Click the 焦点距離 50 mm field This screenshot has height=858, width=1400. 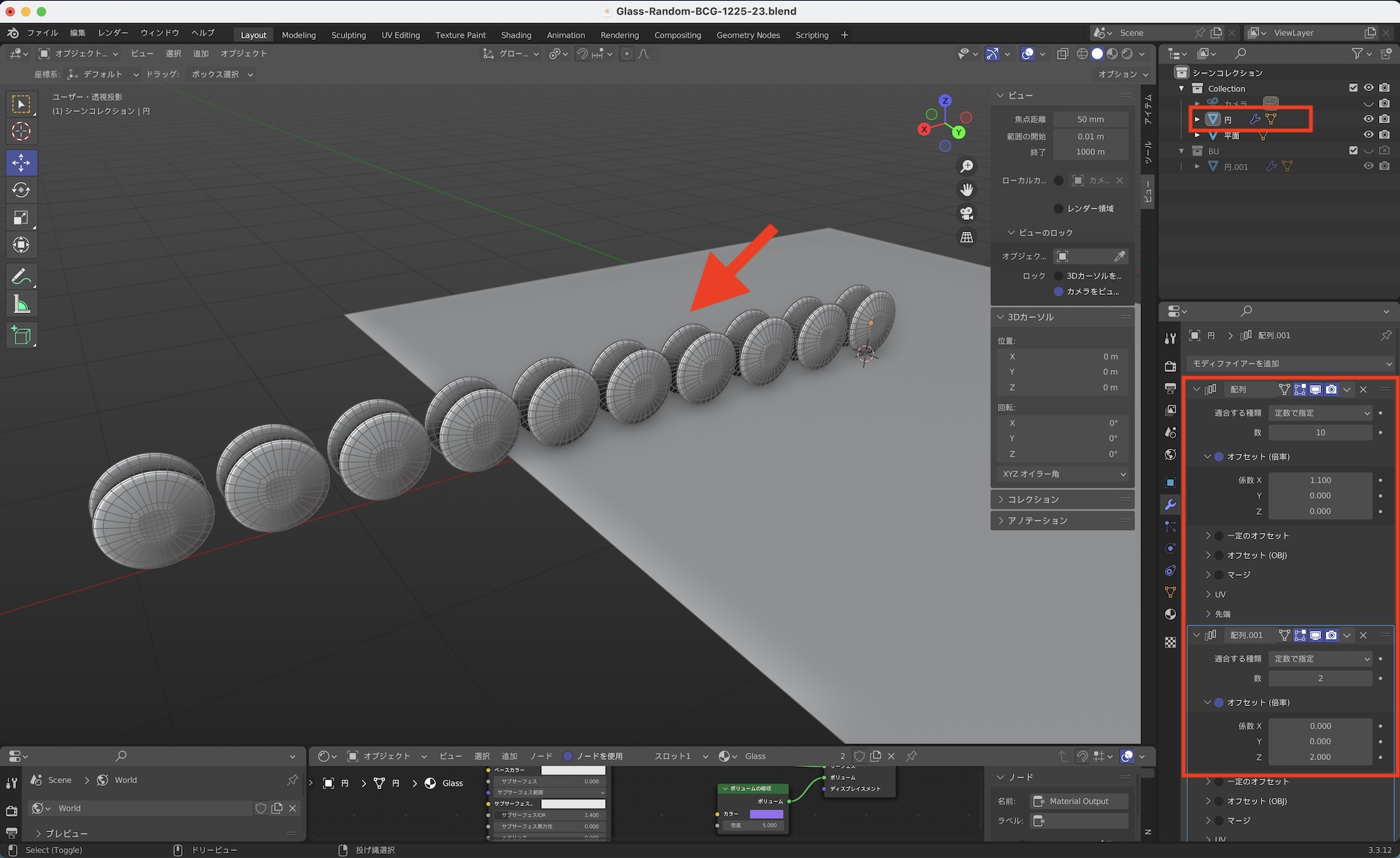[x=1090, y=119]
